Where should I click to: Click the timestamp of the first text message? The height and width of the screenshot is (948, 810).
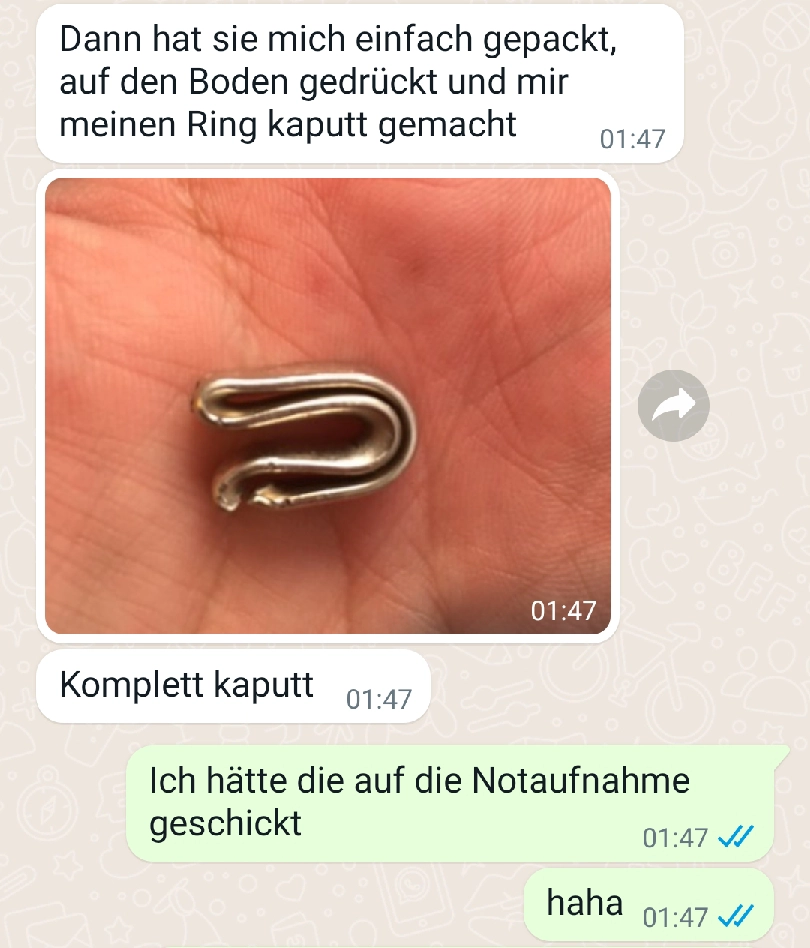click(x=632, y=139)
